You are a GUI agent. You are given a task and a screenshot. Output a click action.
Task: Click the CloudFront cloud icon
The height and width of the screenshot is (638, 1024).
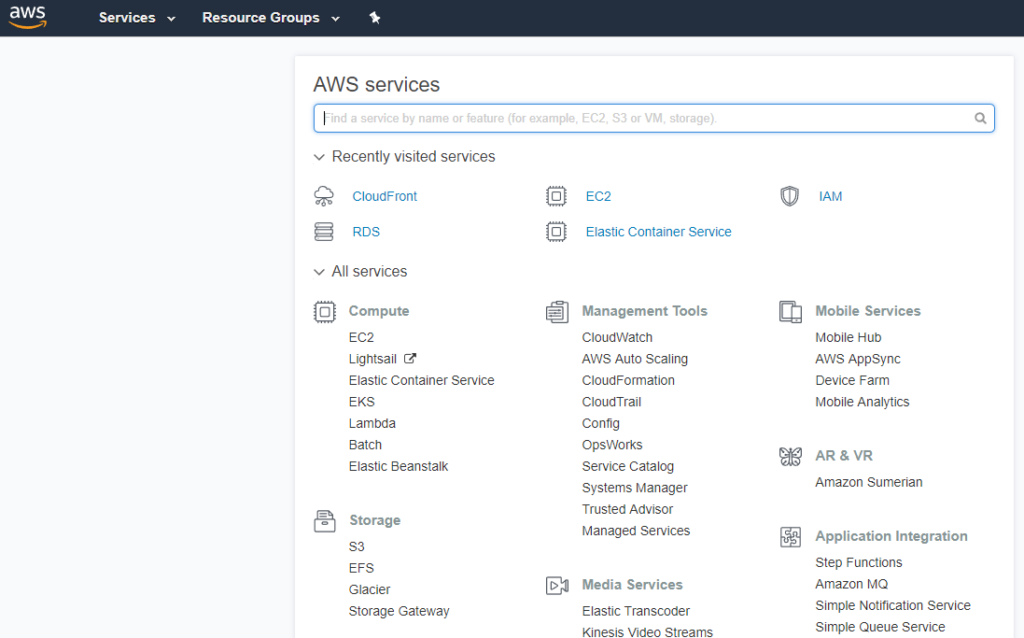tap(324, 196)
